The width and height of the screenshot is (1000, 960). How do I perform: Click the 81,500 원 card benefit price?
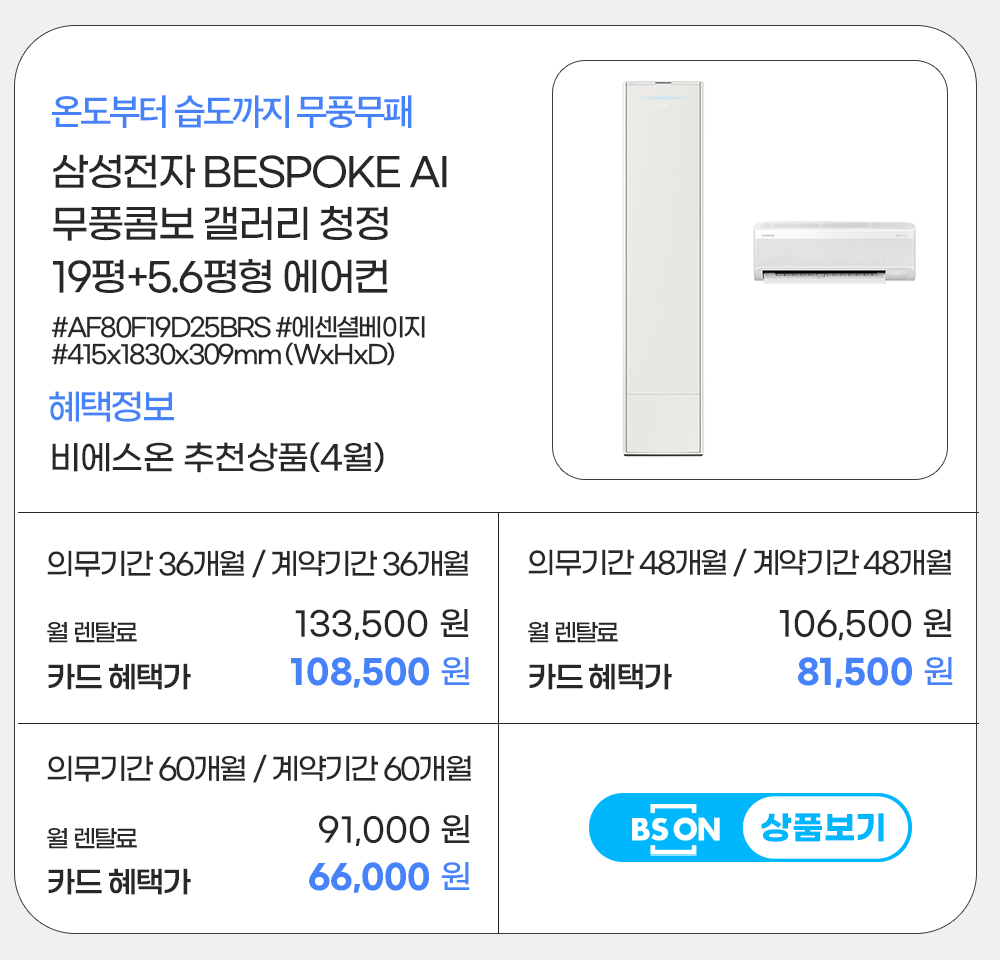[x=874, y=672]
